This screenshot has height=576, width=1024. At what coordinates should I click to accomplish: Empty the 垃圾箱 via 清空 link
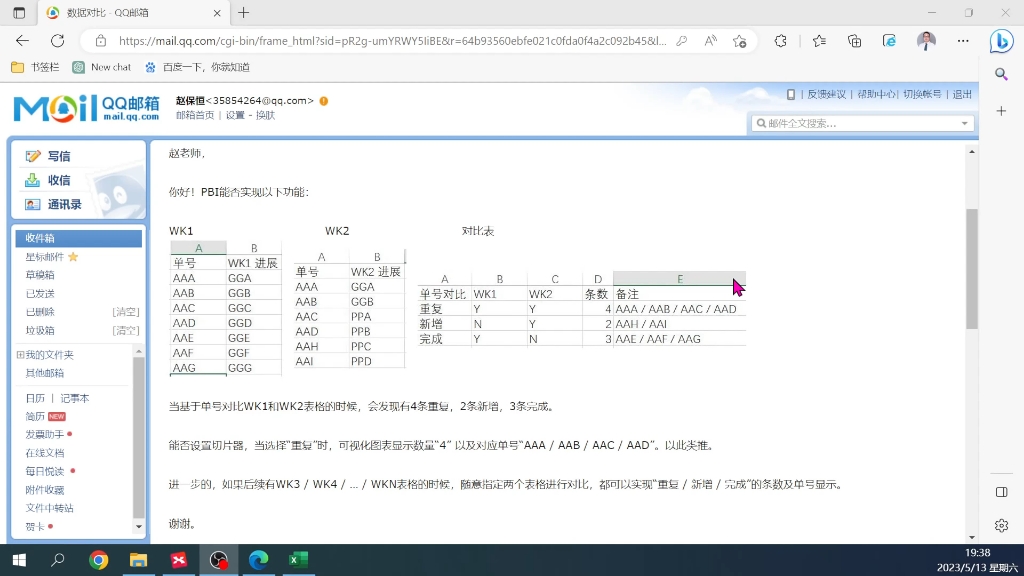pyautogui.click(x=128, y=328)
